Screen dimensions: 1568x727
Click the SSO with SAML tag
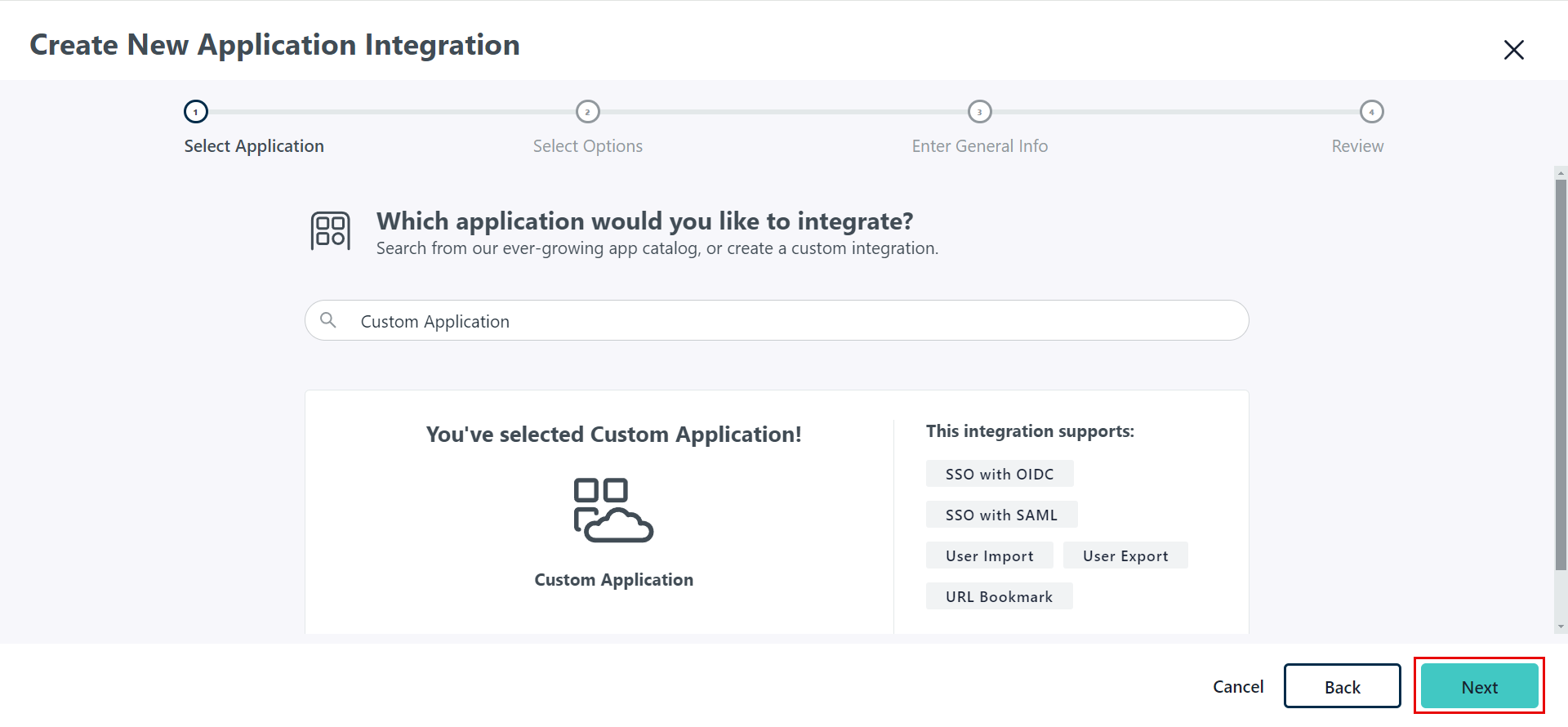(1001, 515)
